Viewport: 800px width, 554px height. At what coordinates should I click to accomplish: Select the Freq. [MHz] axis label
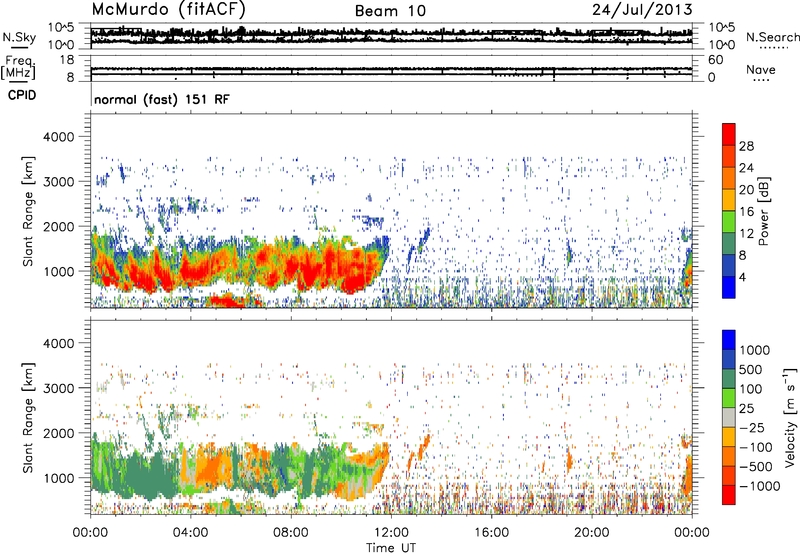(18, 67)
